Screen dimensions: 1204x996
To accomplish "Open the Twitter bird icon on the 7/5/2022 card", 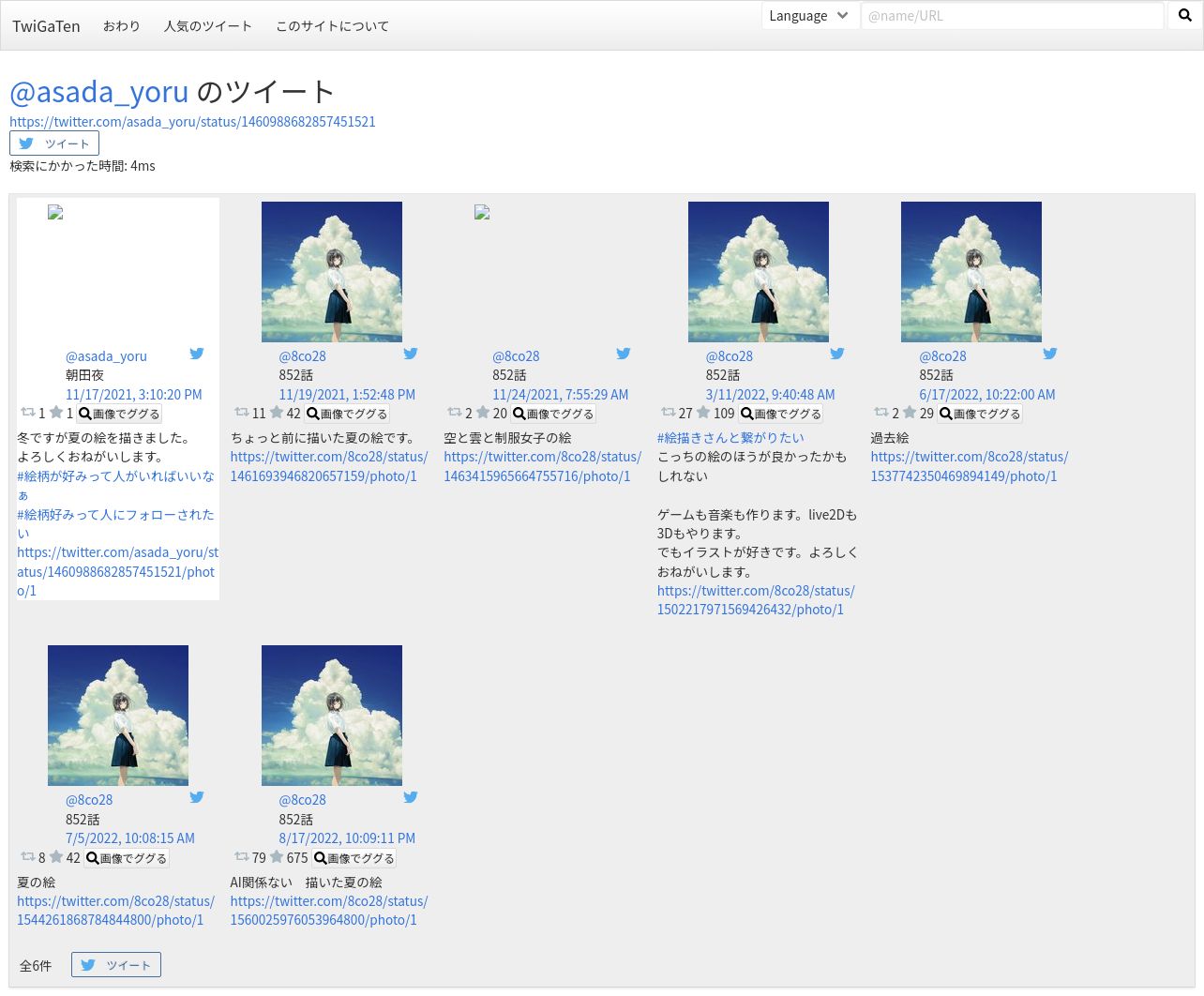I will 197,797.
